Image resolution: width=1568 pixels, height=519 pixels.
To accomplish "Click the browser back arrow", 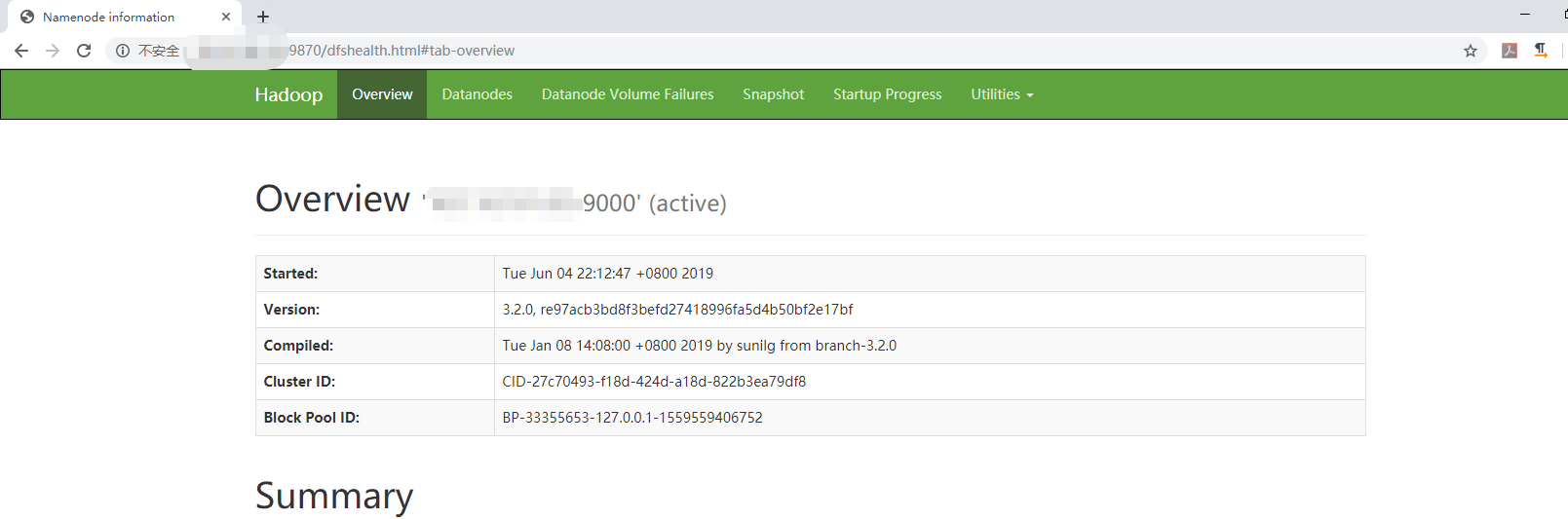I will click(x=21, y=51).
